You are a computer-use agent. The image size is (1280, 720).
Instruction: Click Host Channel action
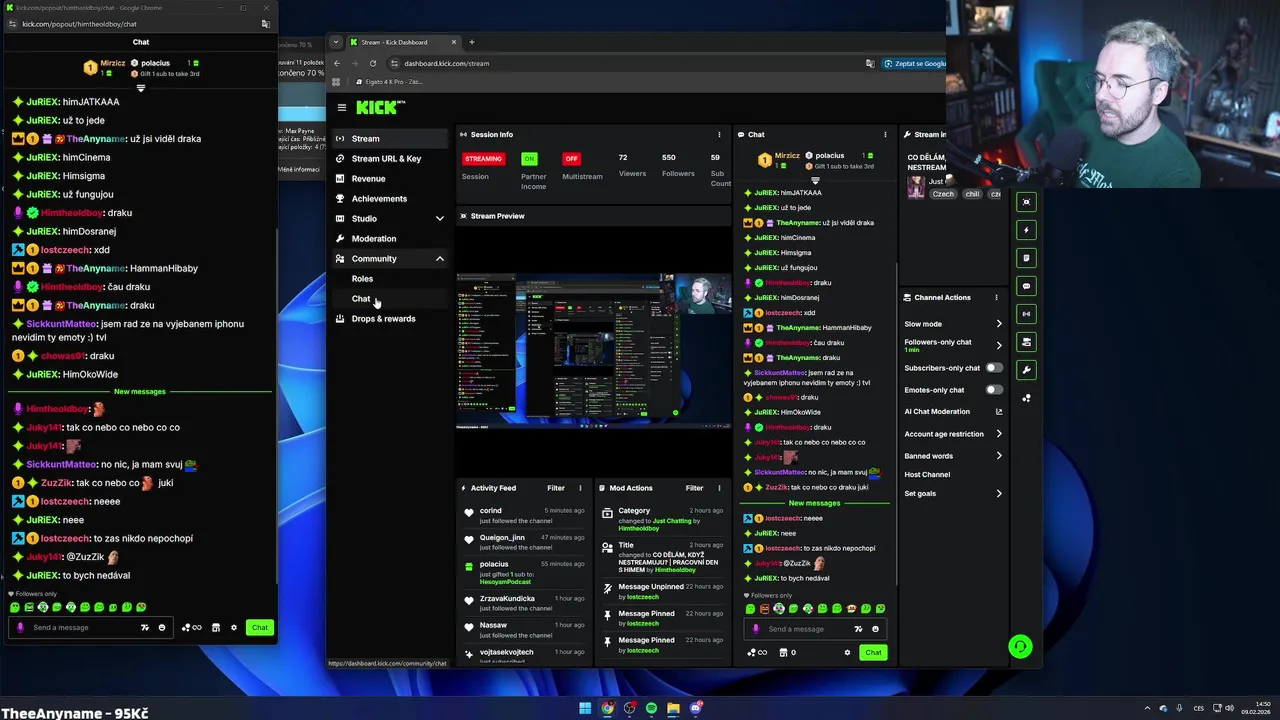click(x=927, y=474)
